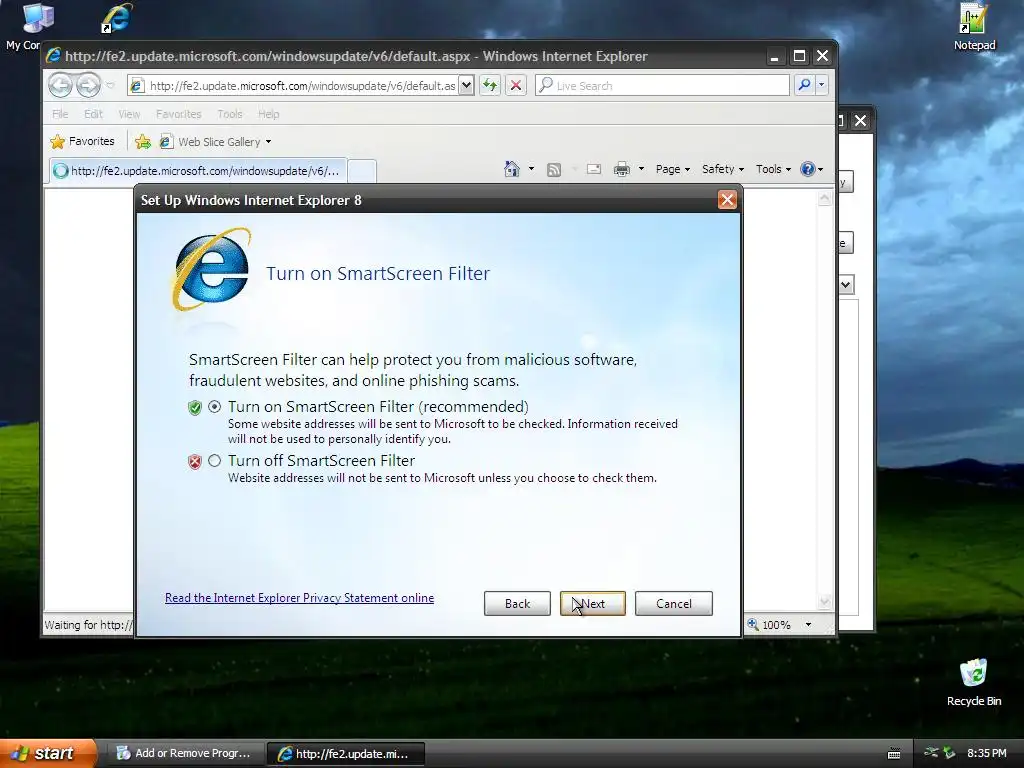This screenshot has height=768, width=1024.
Task: Open the search provider dropdown arrow
Action: tap(822, 85)
